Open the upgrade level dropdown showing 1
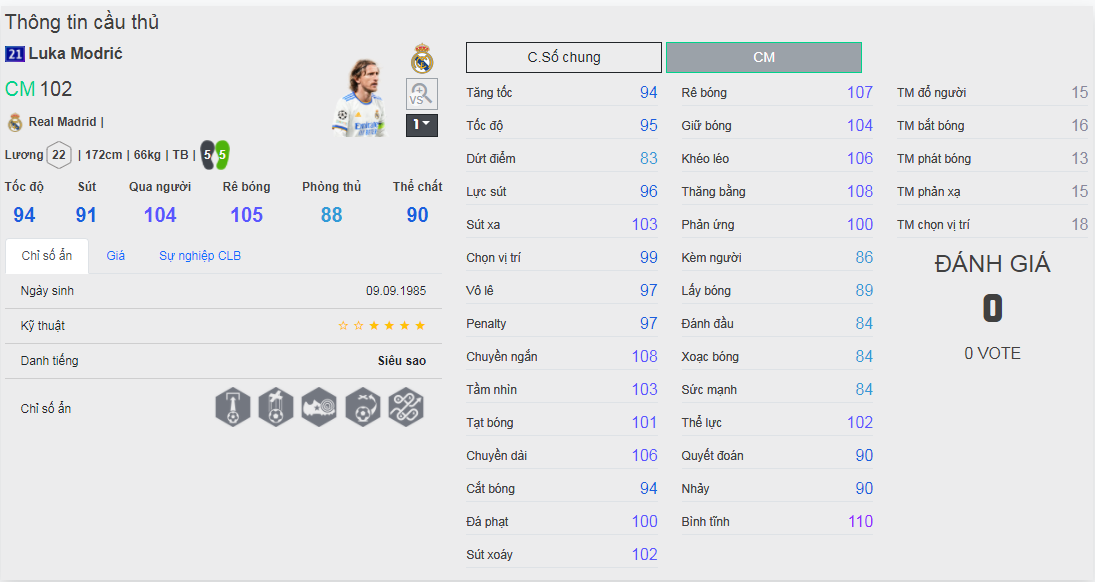 pyautogui.click(x=421, y=125)
